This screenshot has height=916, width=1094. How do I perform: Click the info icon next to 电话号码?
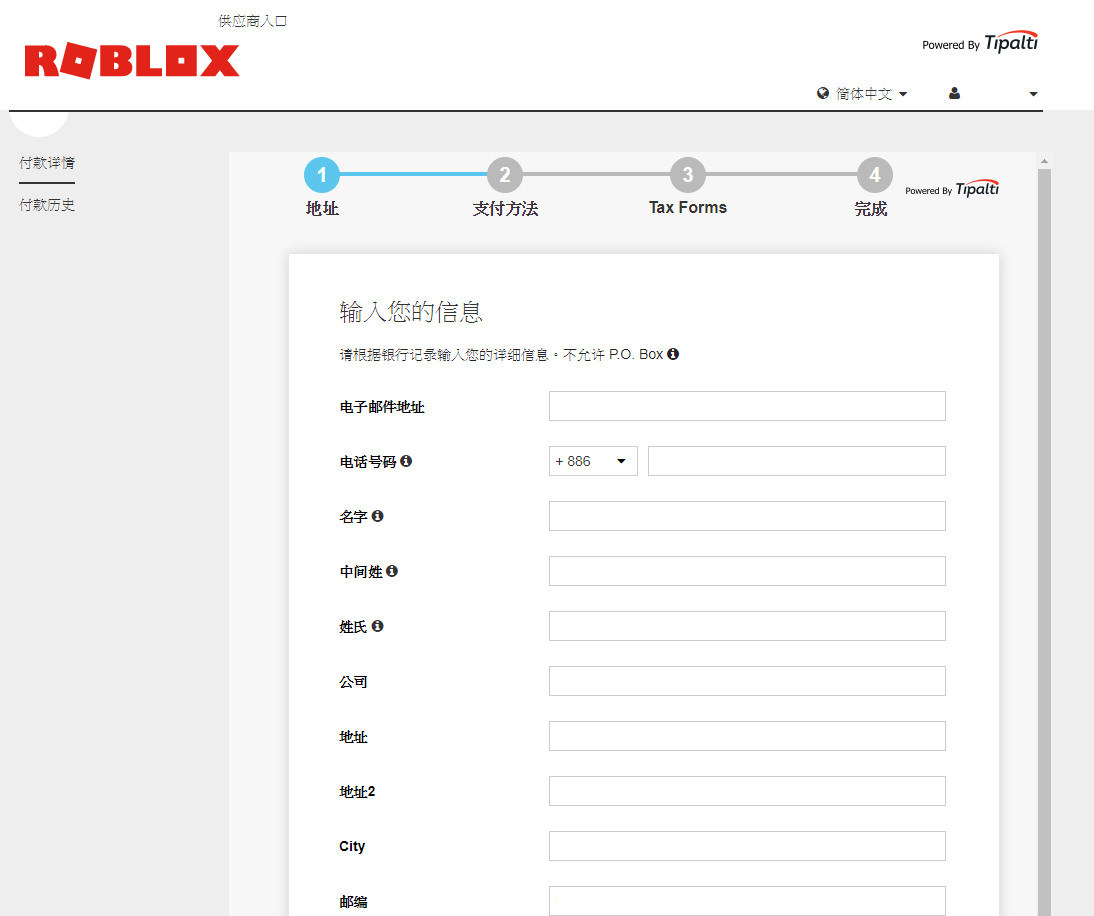[406, 461]
